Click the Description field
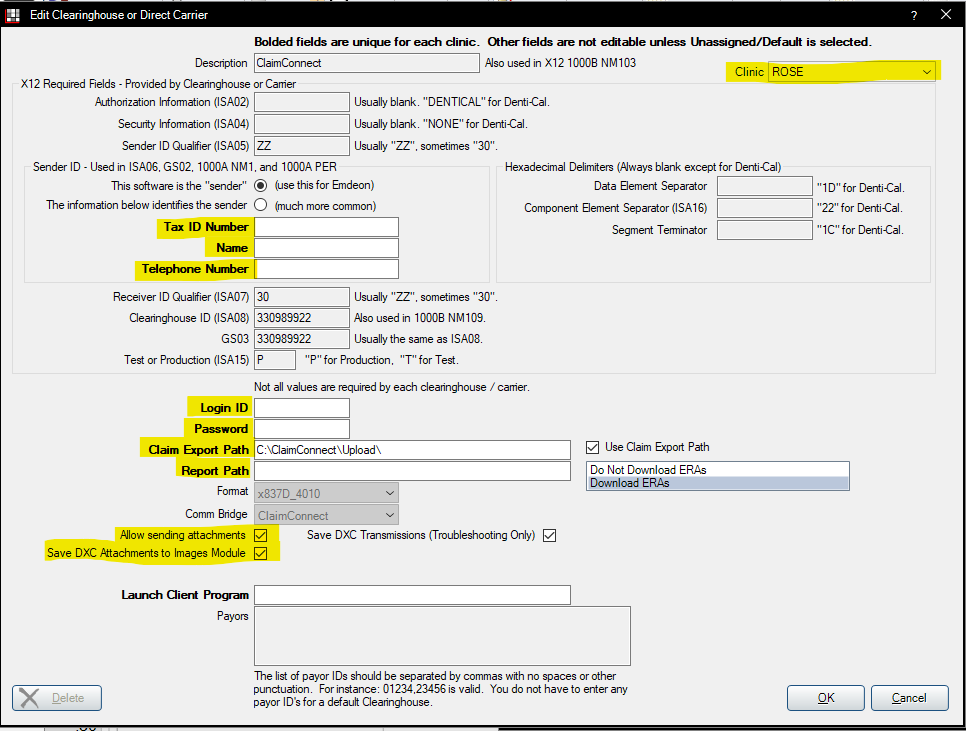The width and height of the screenshot is (966, 731). [367, 63]
